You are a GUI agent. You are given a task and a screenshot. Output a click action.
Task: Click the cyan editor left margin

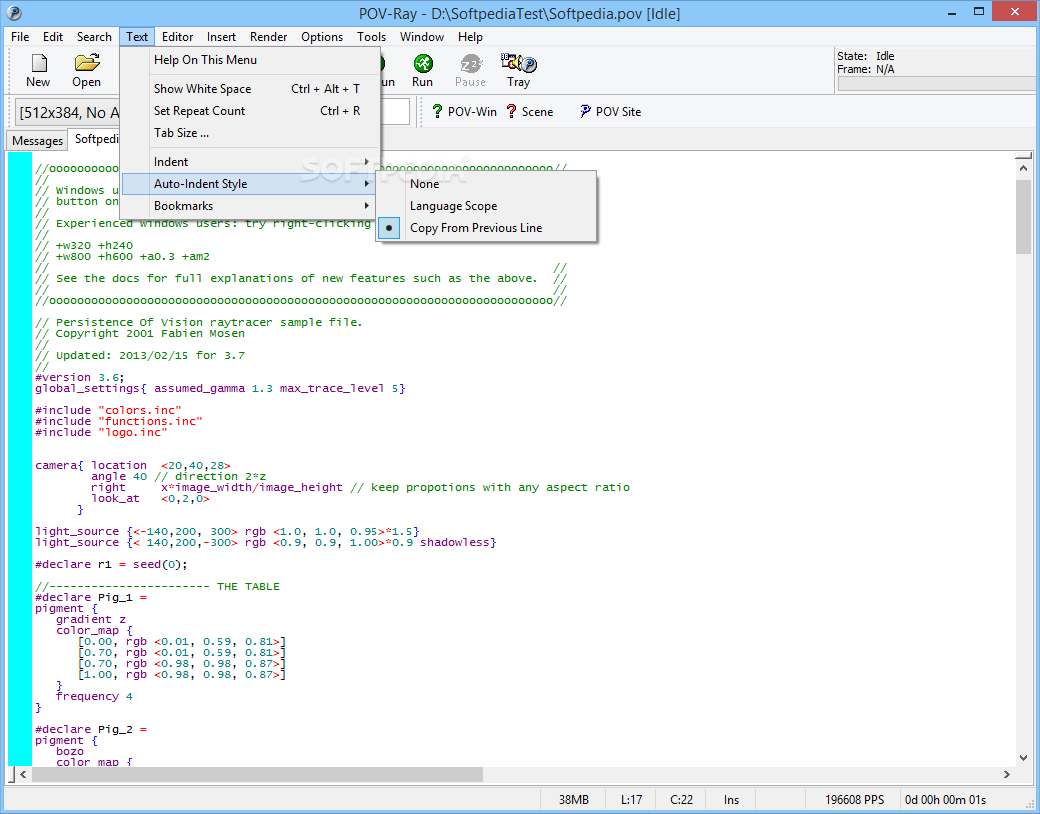[19, 458]
